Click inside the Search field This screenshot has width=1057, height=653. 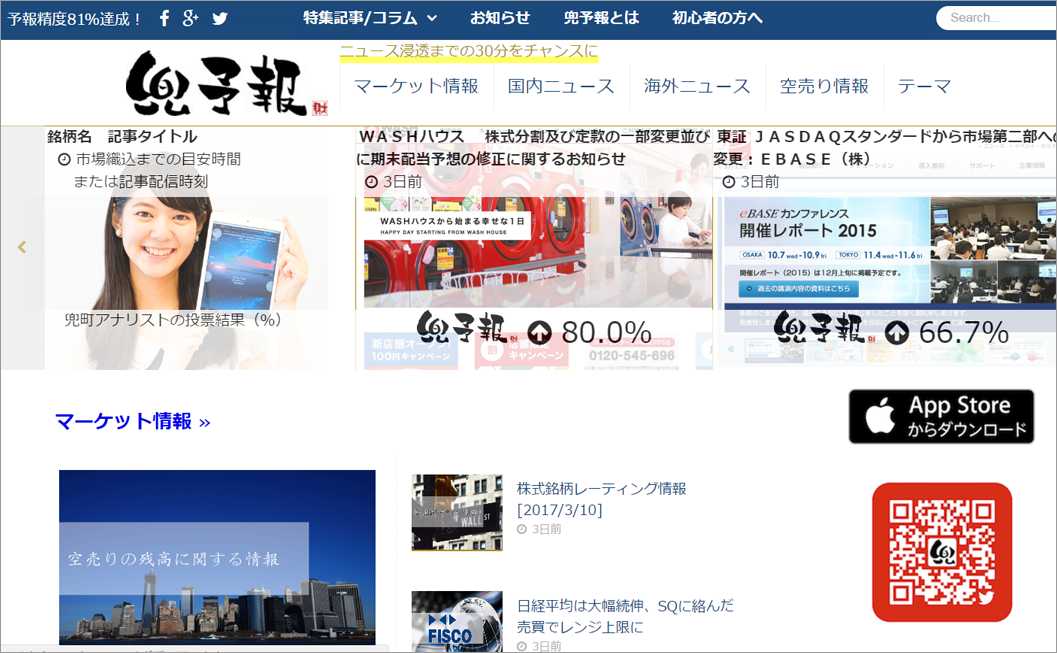coord(1000,17)
